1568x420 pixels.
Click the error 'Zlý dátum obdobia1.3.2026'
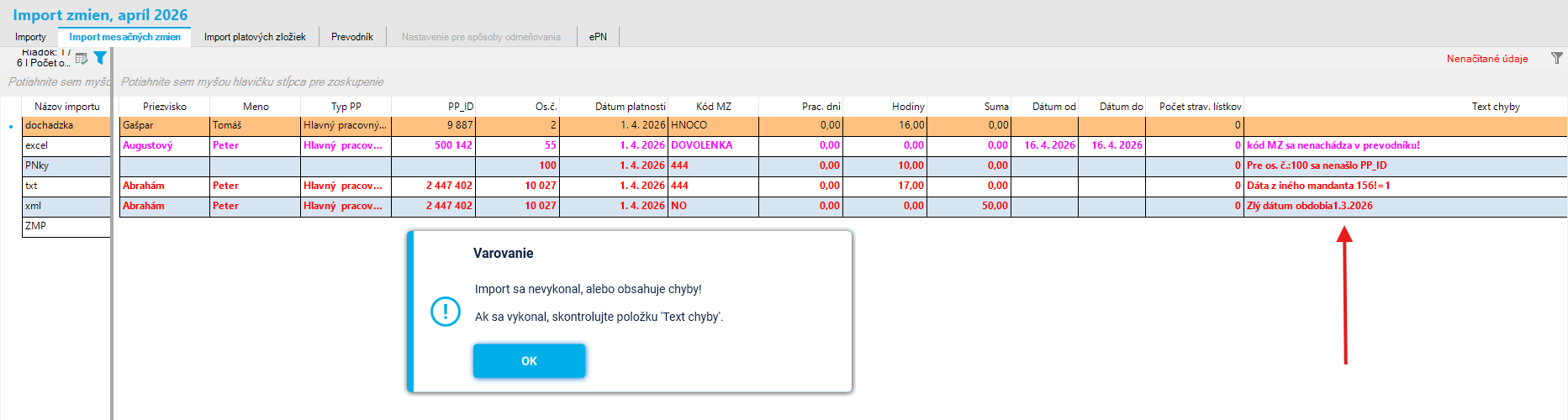[1309, 206]
